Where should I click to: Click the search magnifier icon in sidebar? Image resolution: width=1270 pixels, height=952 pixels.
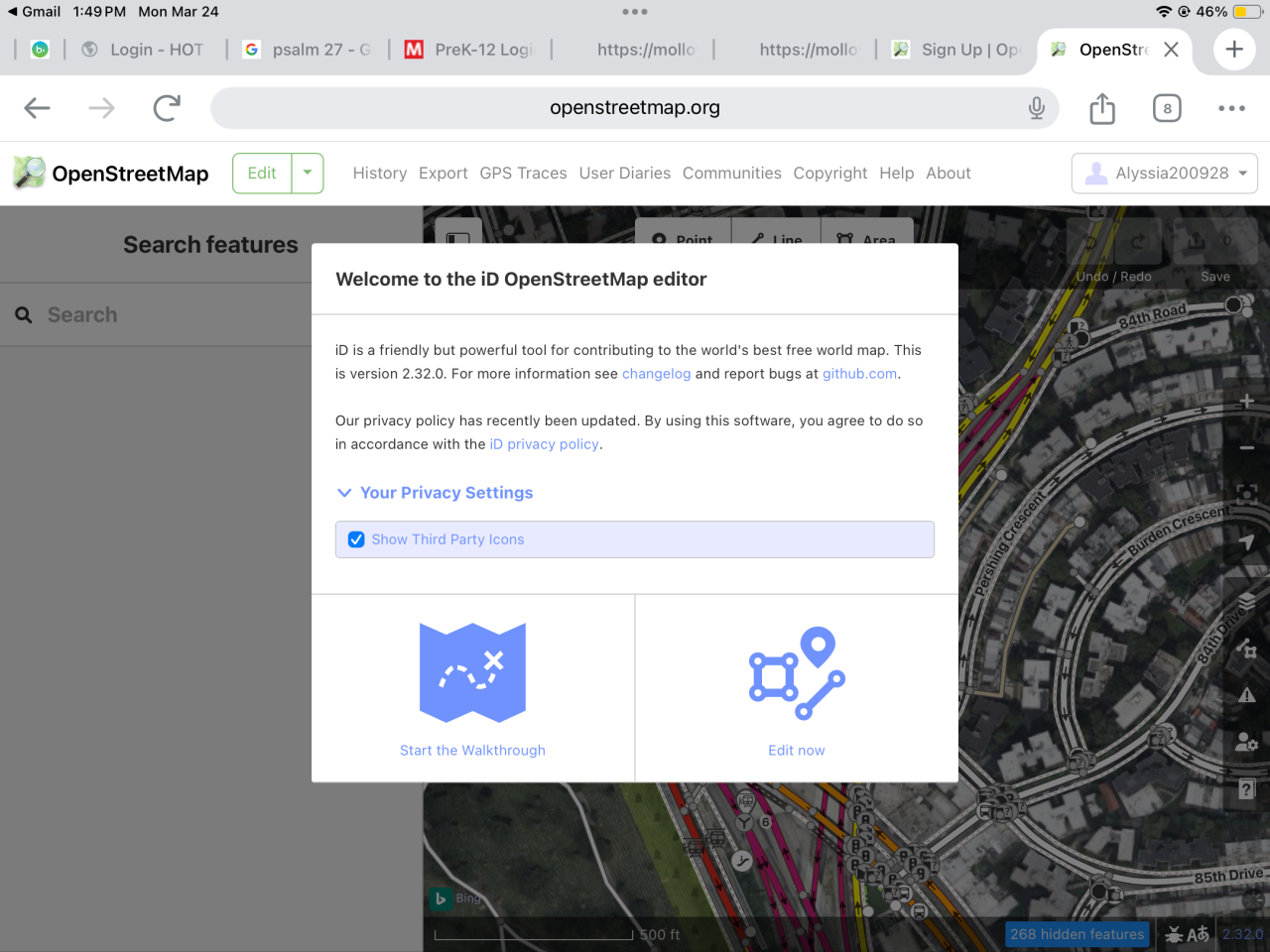coord(24,314)
